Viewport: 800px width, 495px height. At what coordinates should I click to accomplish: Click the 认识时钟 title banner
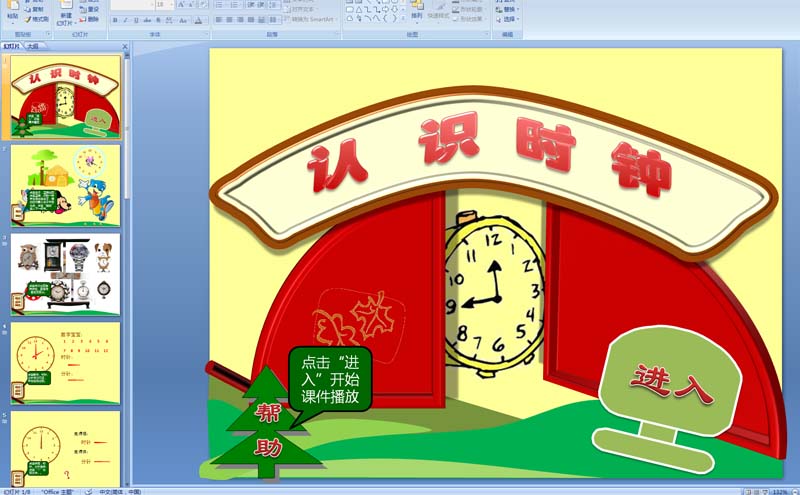click(490, 165)
